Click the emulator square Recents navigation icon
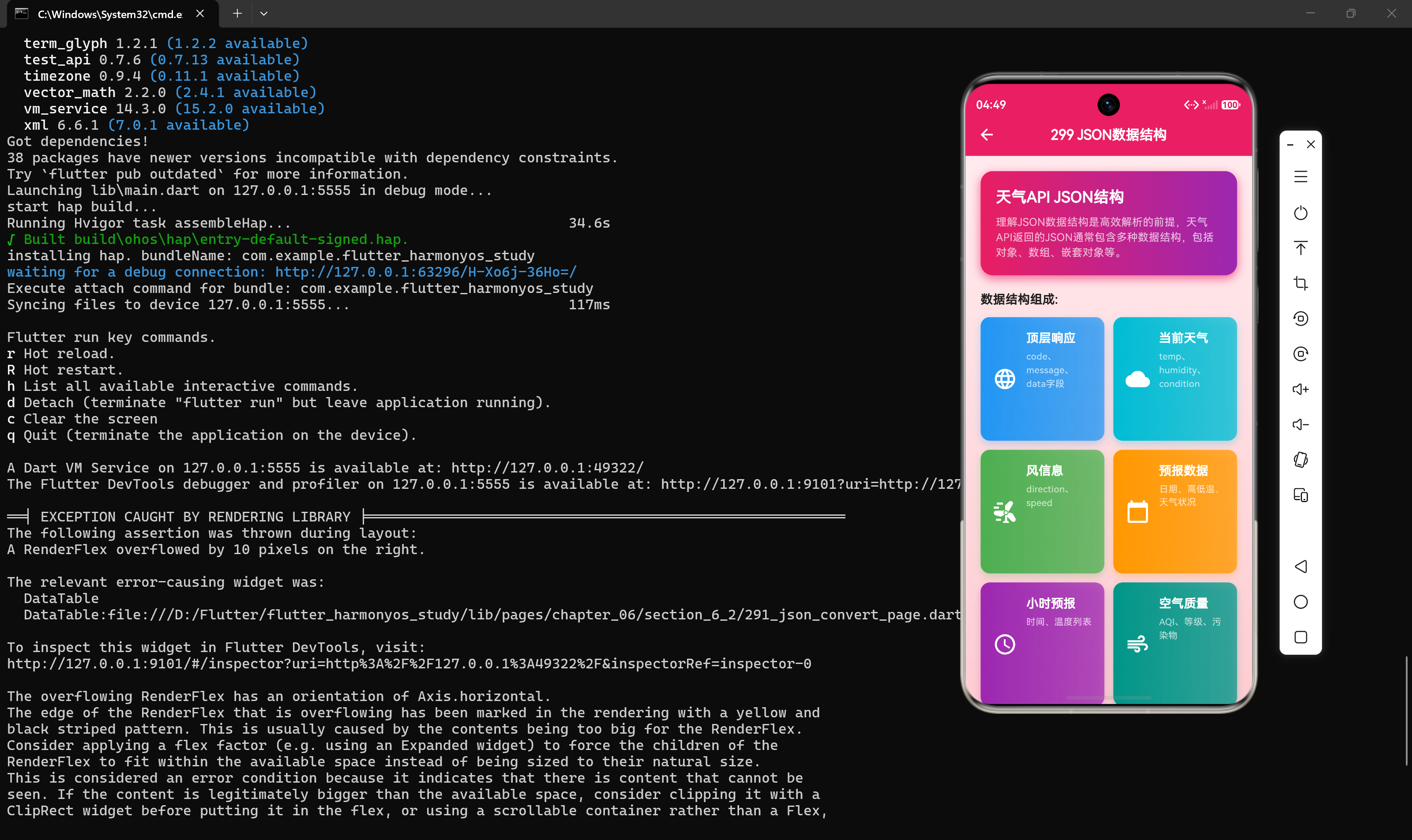The height and width of the screenshot is (840, 1412). click(1300, 637)
